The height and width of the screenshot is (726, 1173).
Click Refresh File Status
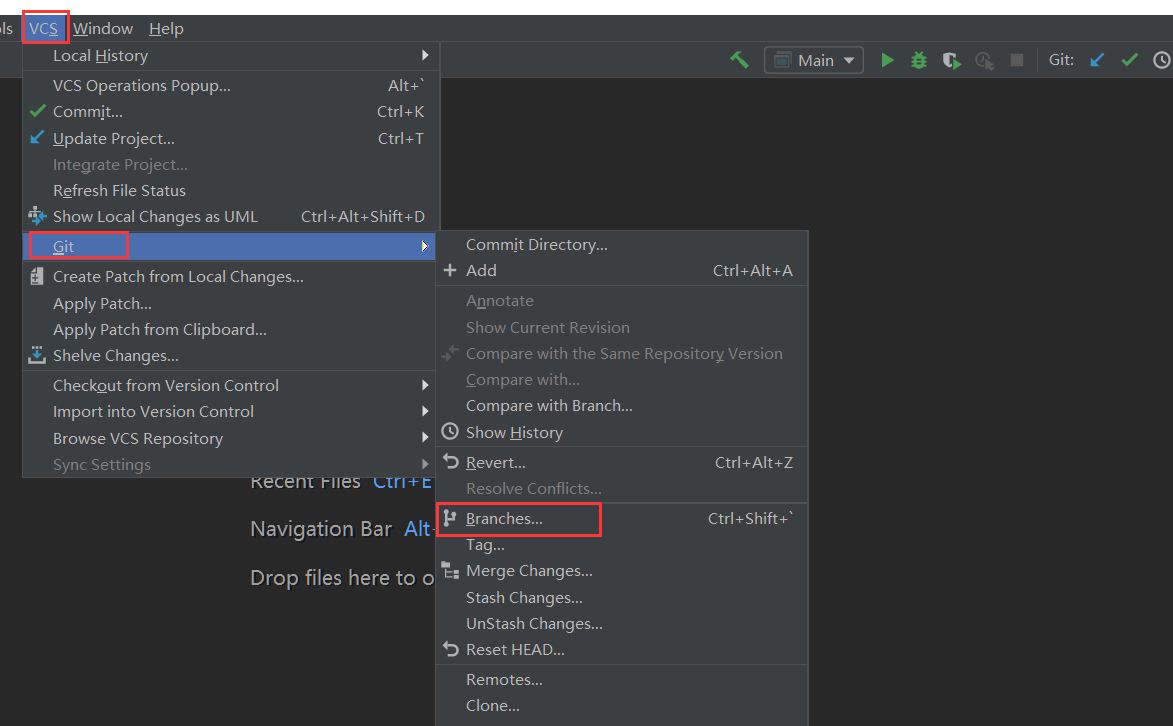point(230,191)
